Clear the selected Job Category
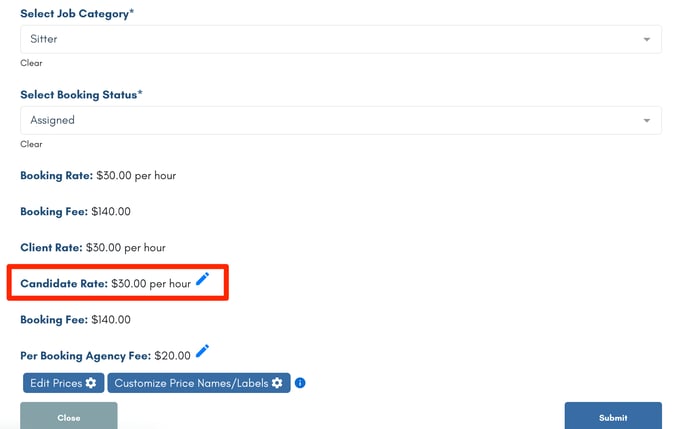Screen dimensions: 688x429 click(31, 63)
